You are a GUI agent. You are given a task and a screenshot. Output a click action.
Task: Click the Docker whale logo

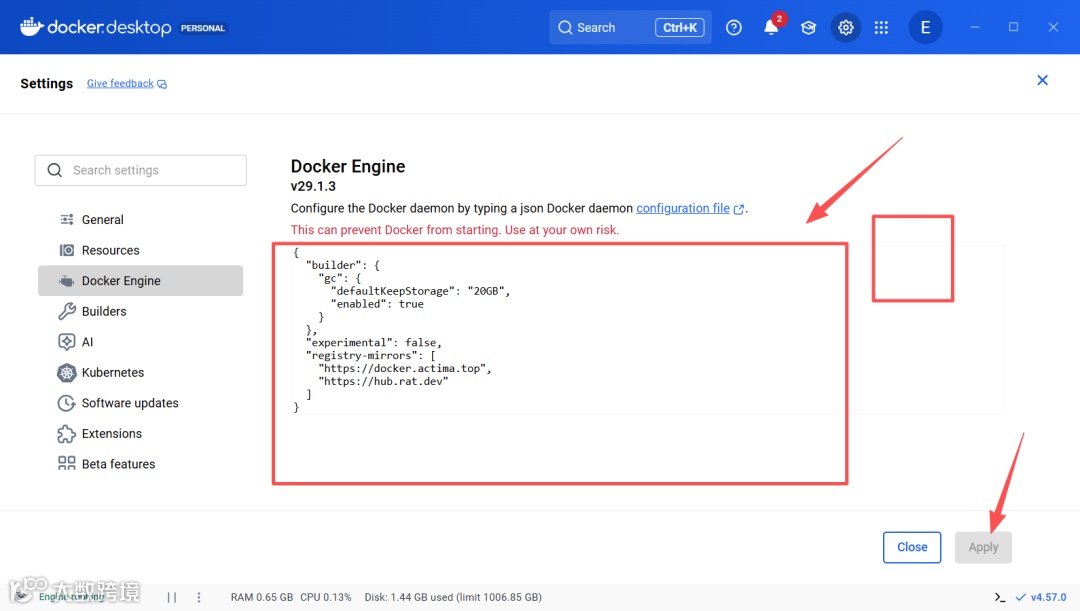[x=31, y=27]
